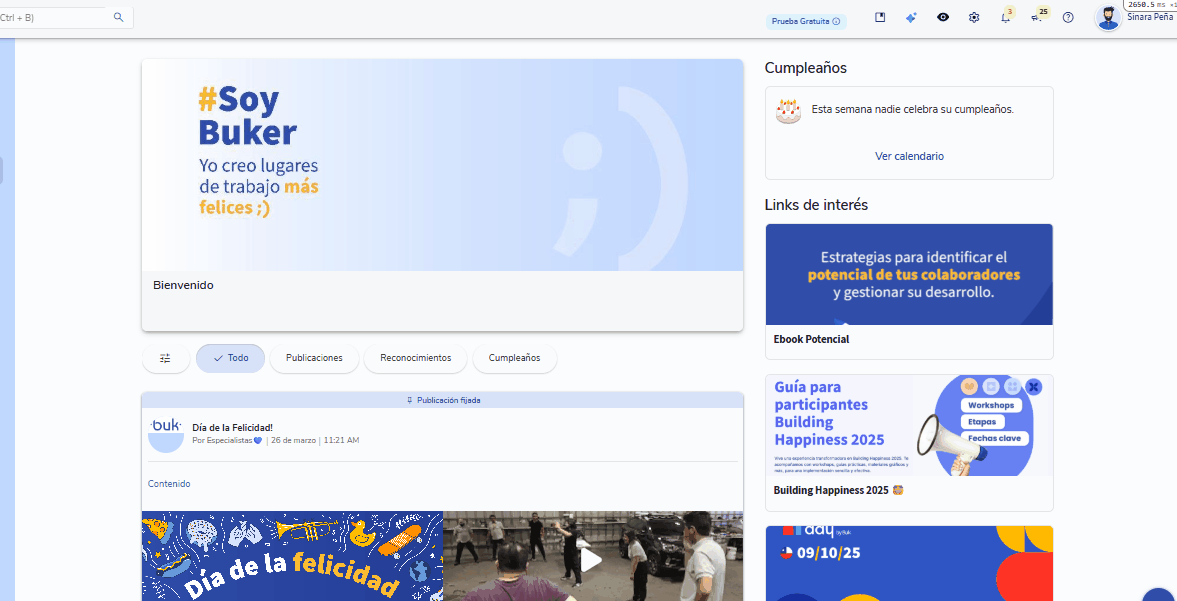Open the feed filter sliders button
Viewport: 1177px width, 601px height.
(166, 358)
